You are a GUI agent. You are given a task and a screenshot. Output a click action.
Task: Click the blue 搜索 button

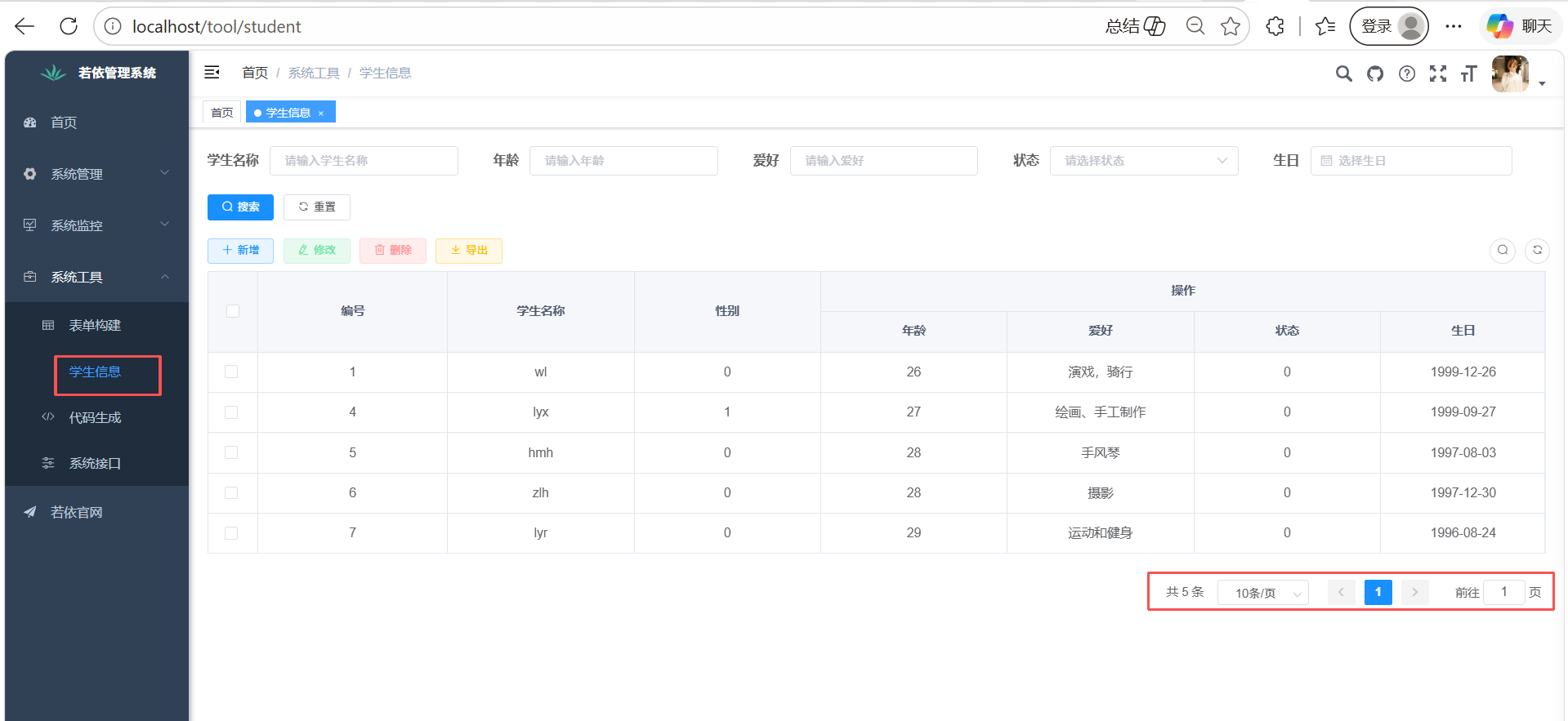tap(240, 207)
